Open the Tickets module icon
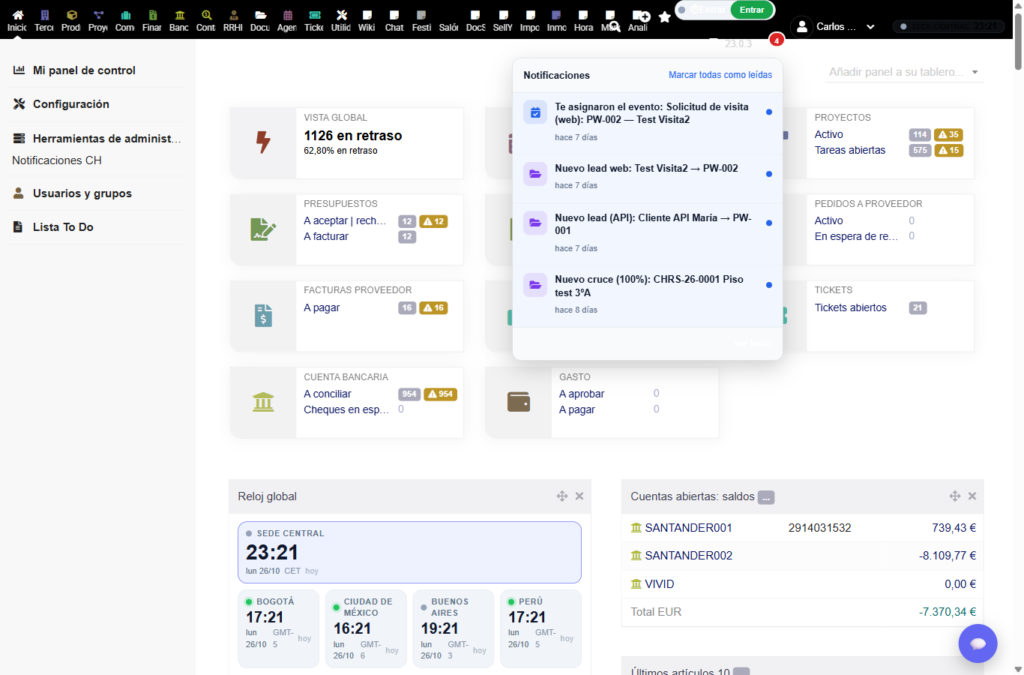The width and height of the screenshot is (1024, 675). (x=314, y=15)
